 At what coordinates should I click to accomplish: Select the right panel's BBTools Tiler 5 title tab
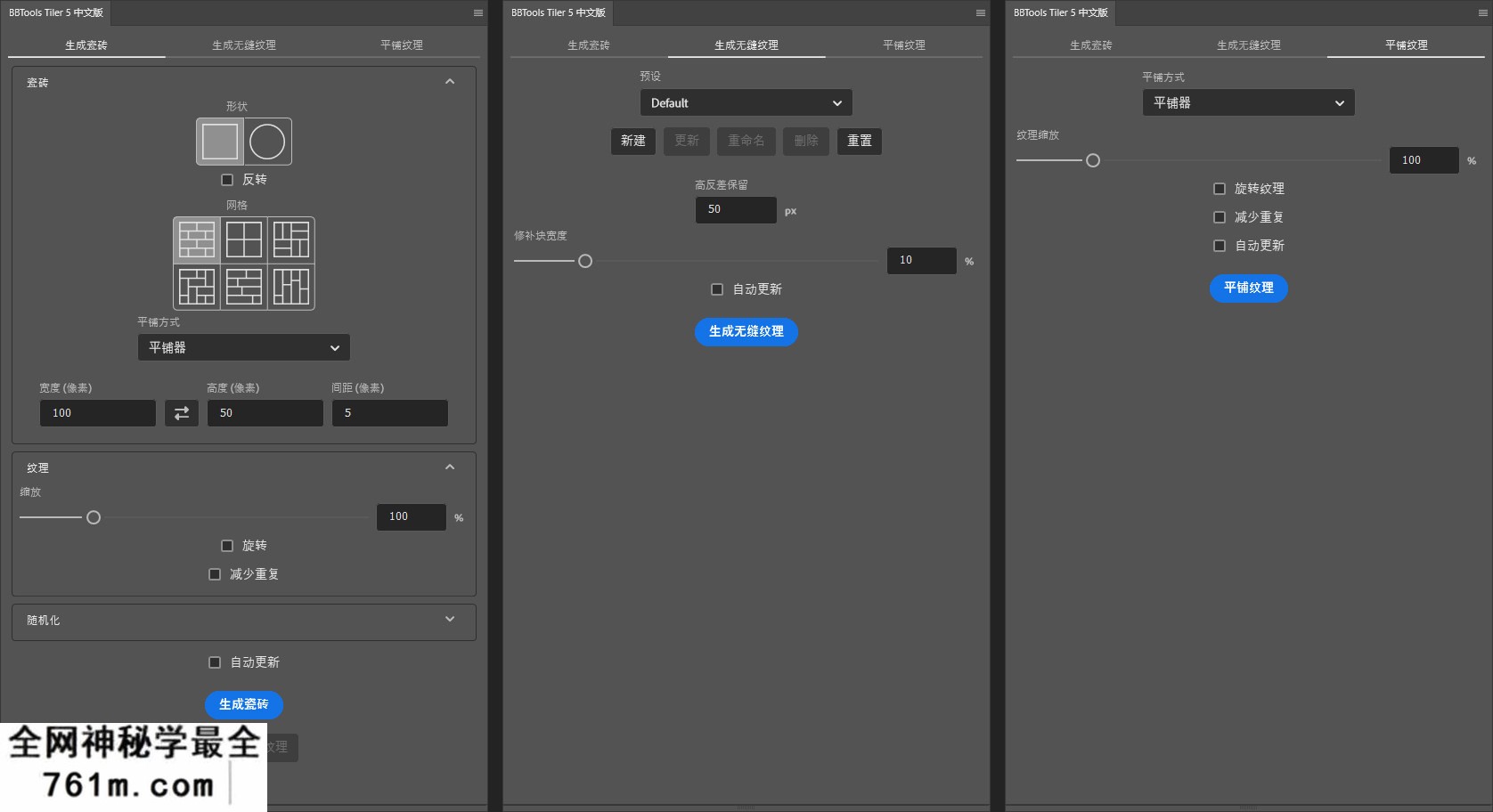pyautogui.click(x=1061, y=13)
